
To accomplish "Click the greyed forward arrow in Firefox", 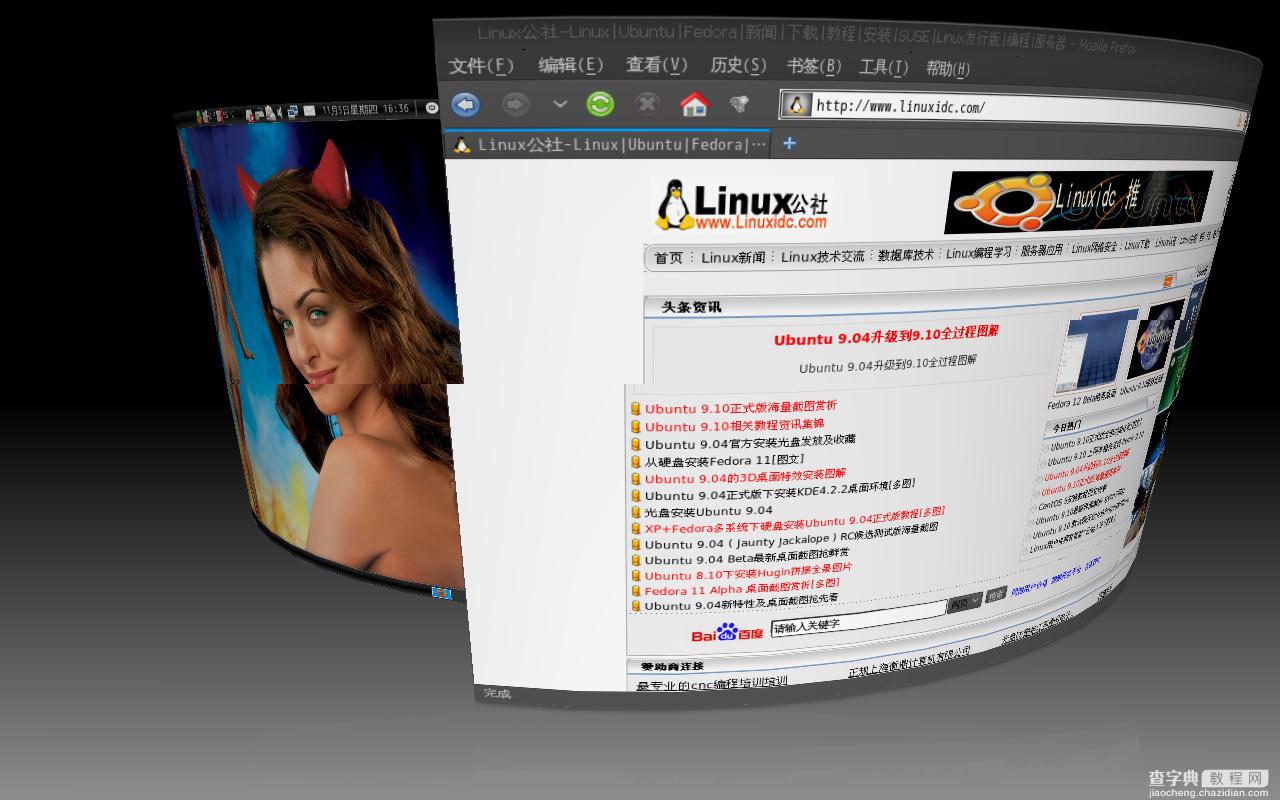I will 516,104.
